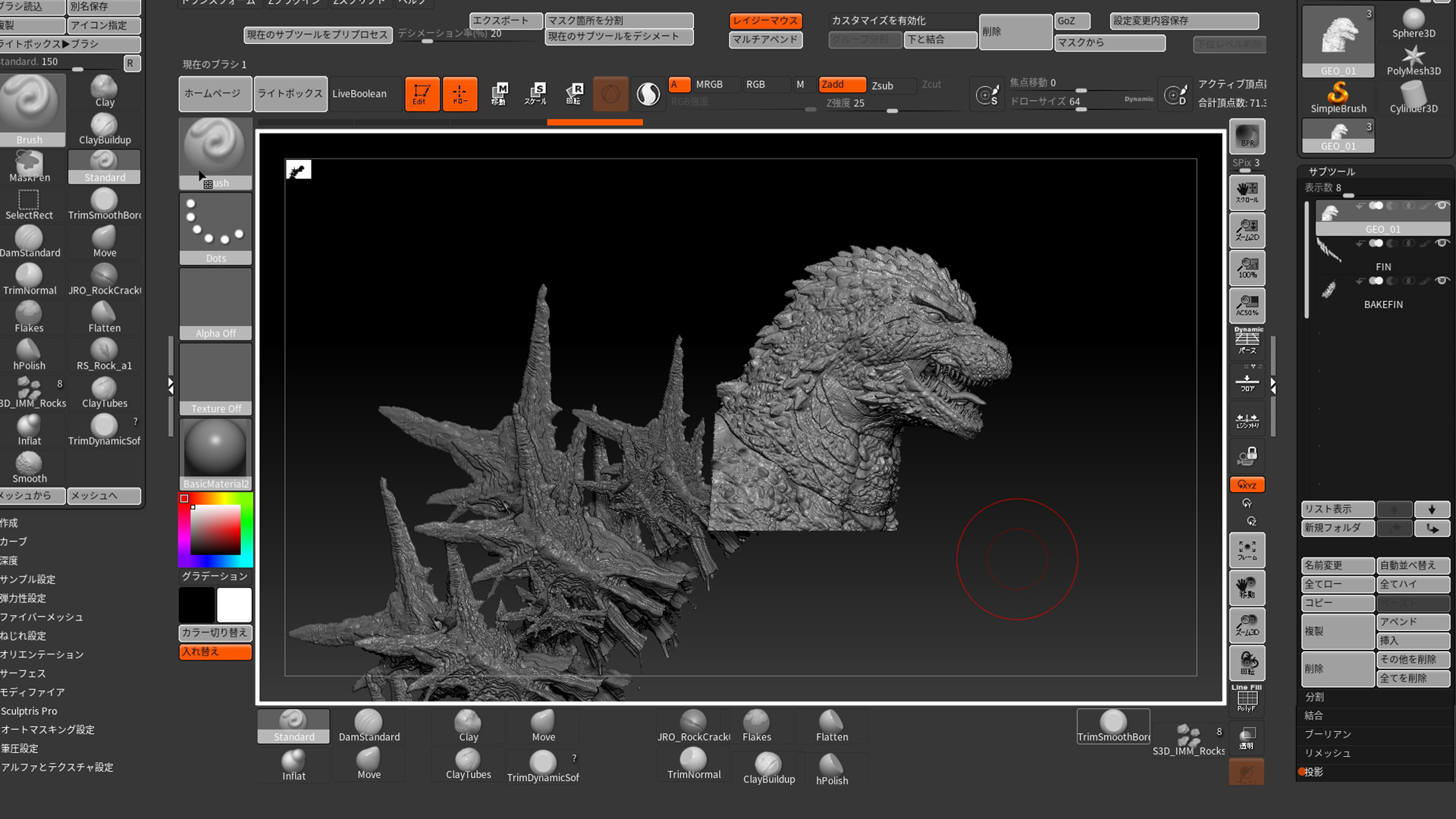Toggle the PolyF line fill icon
The height and width of the screenshot is (819, 1456).
[1247, 698]
